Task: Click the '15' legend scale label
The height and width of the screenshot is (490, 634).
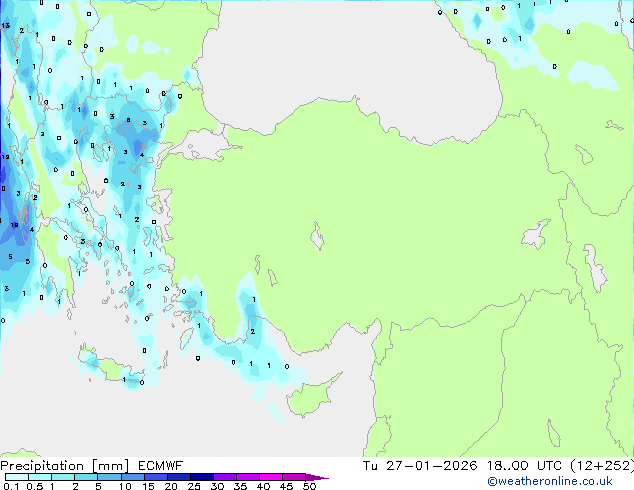Action: [148, 486]
